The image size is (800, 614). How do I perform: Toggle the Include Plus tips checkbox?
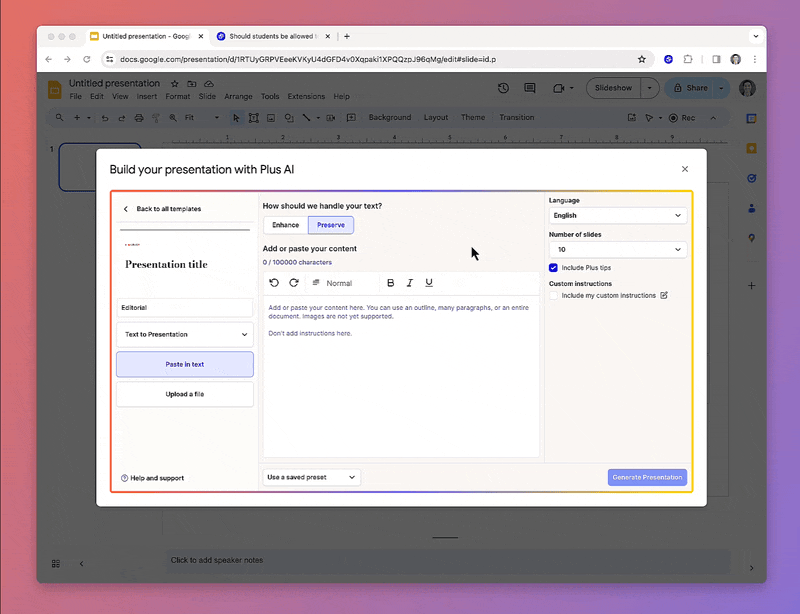(x=553, y=267)
